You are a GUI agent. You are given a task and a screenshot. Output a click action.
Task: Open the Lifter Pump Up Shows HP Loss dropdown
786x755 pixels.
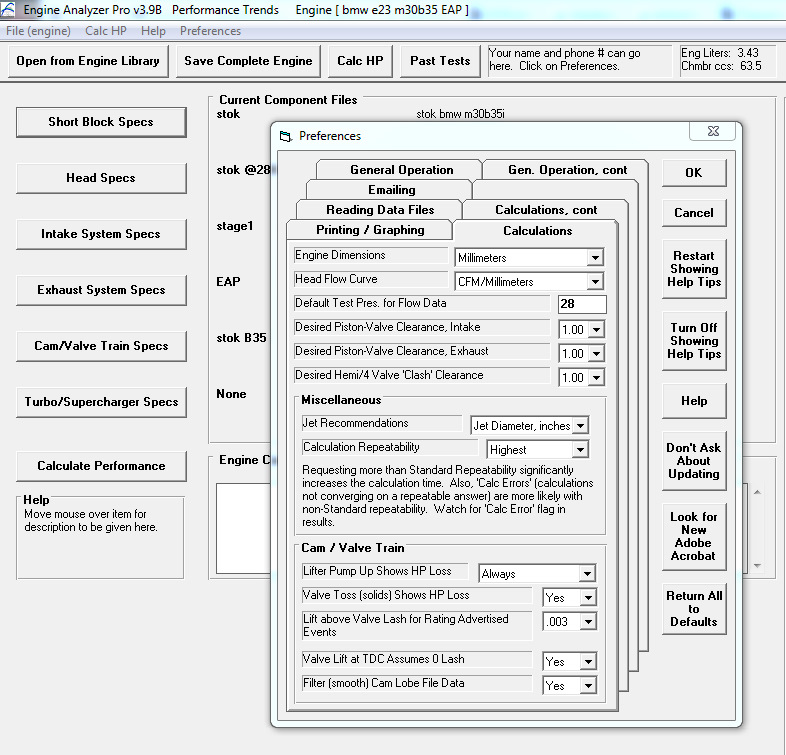pos(587,574)
